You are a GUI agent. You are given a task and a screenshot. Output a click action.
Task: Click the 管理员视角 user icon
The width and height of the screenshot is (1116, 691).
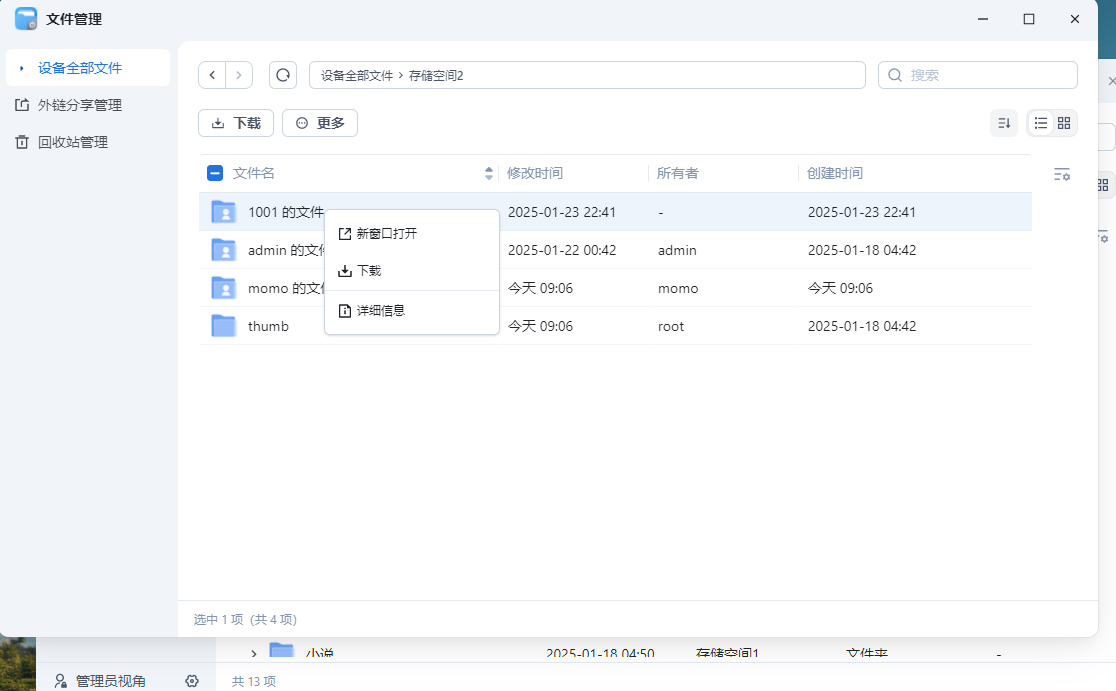pos(60,681)
